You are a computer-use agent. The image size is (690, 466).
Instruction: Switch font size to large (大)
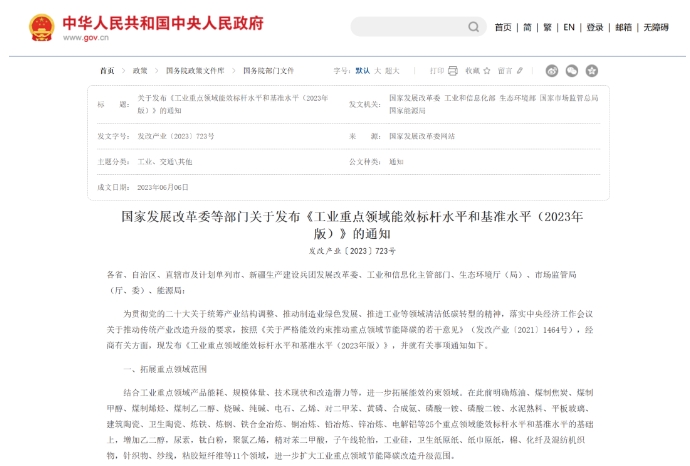click(378, 71)
